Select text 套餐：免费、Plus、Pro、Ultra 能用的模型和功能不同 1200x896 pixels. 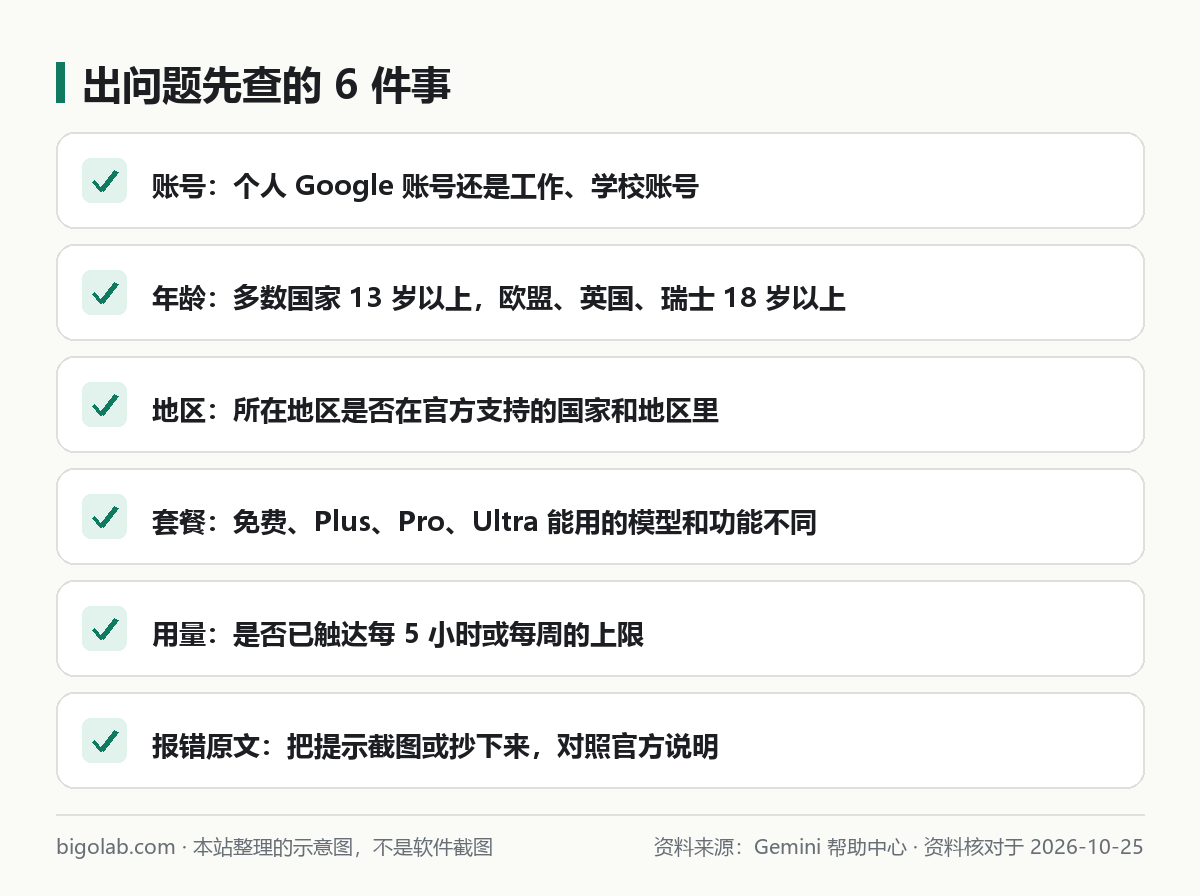coord(484,522)
